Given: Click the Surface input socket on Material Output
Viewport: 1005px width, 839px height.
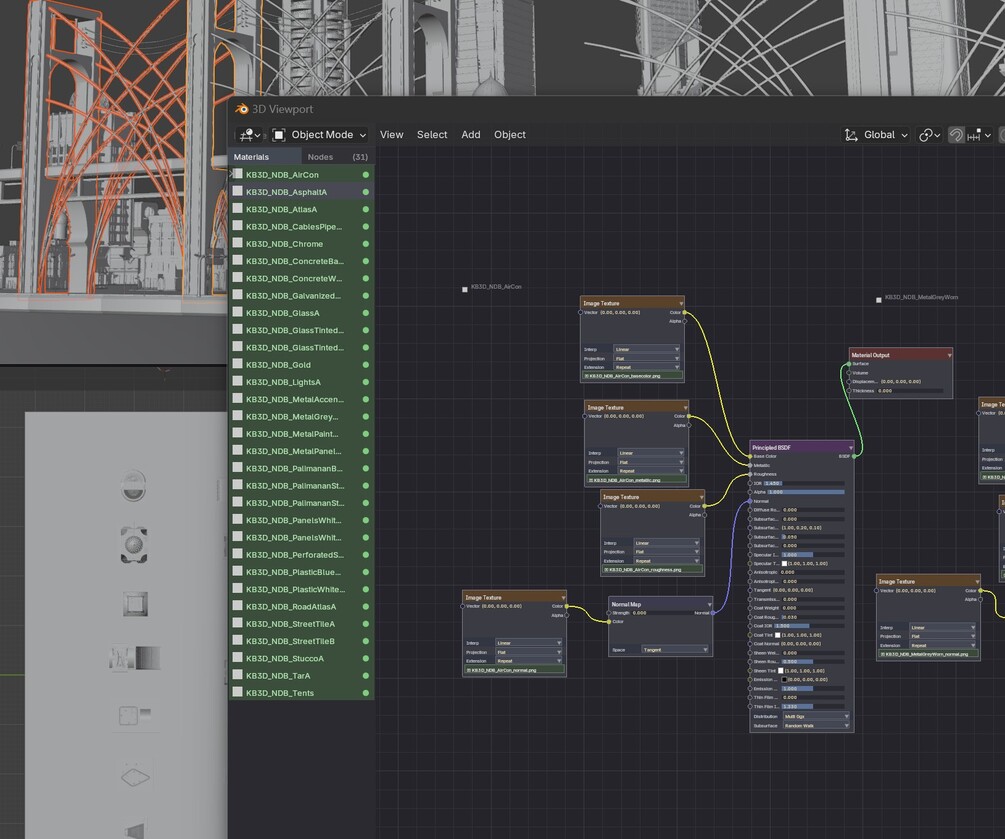Looking at the screenshot, I should click(x=849, y=364).
